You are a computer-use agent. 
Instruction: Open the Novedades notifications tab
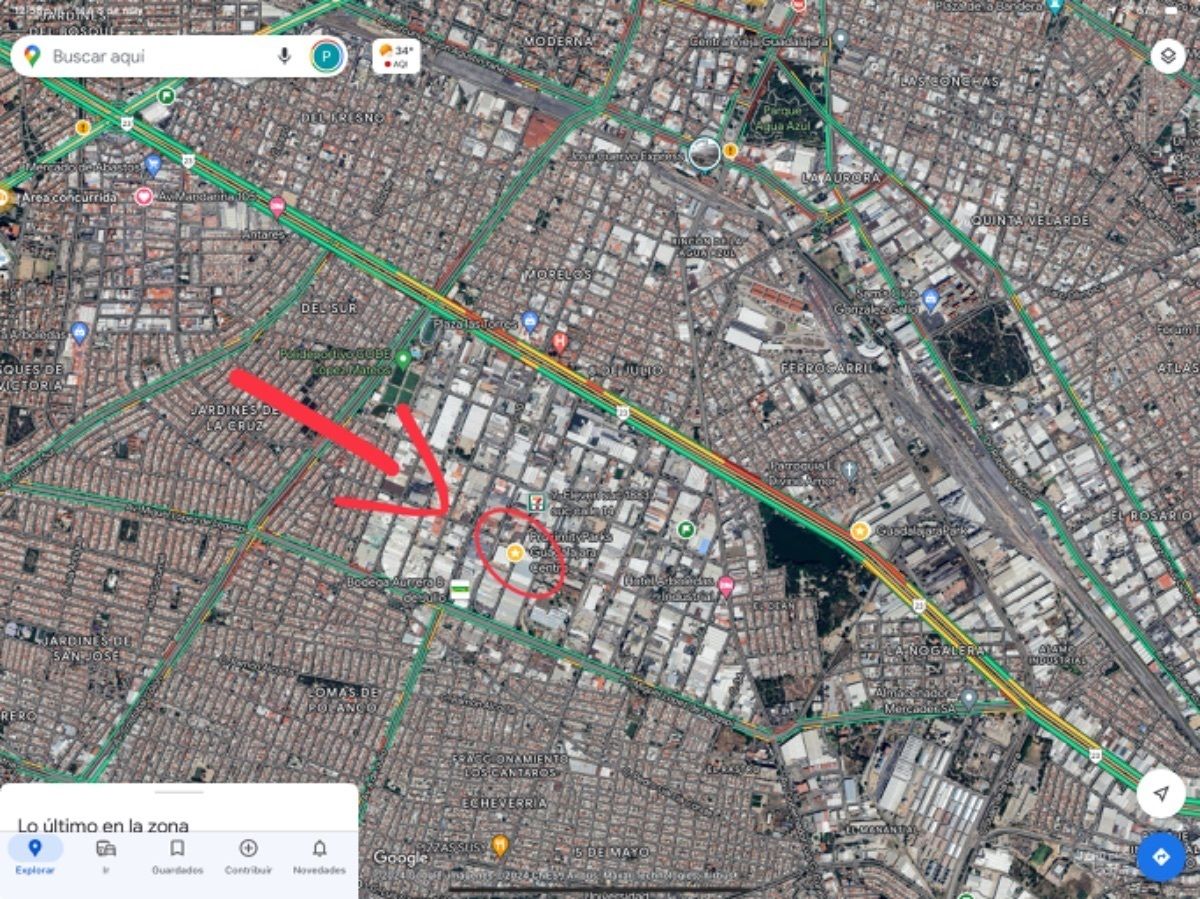[319, 857]
